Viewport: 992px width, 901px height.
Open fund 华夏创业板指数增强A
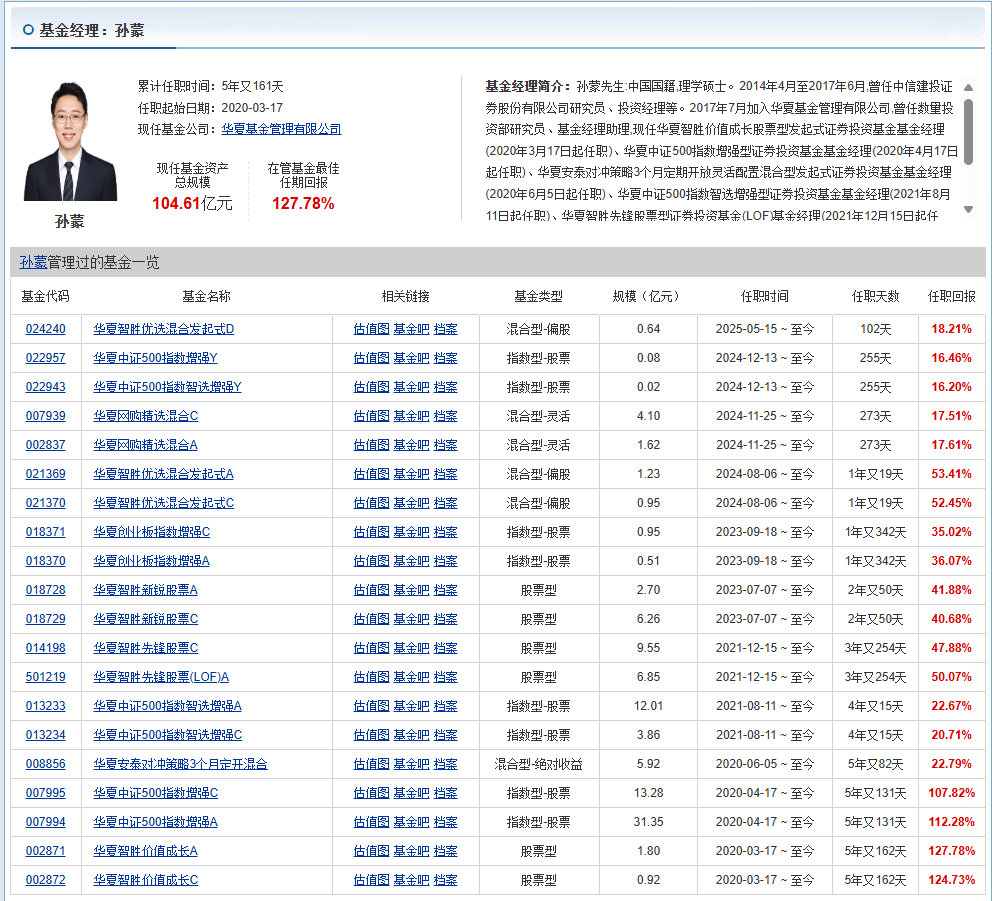[152, 561]
